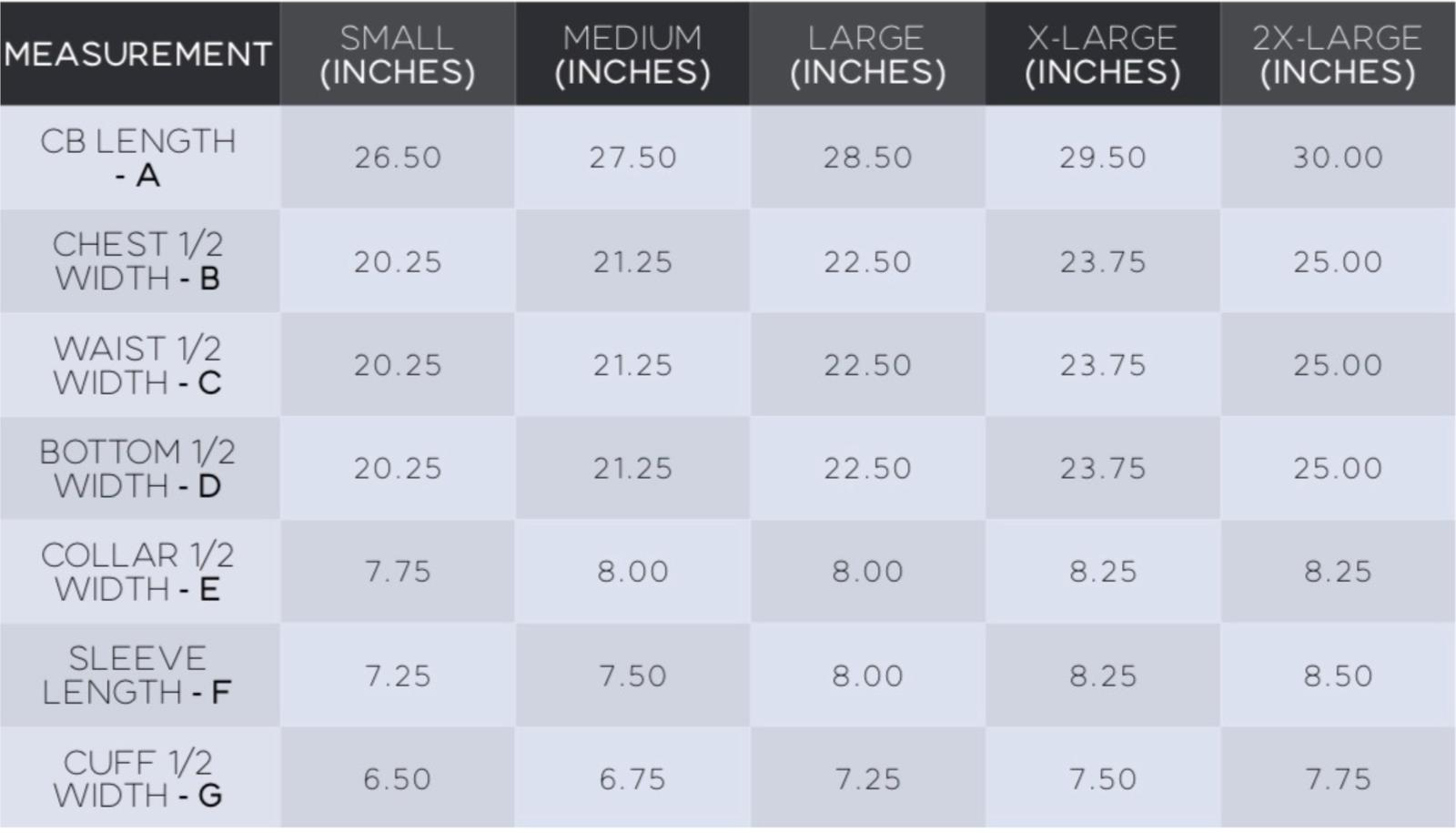1456x833 pixels.
Task: Select the SLEEVE LENGTH - F row label
Action: [138, 676]
